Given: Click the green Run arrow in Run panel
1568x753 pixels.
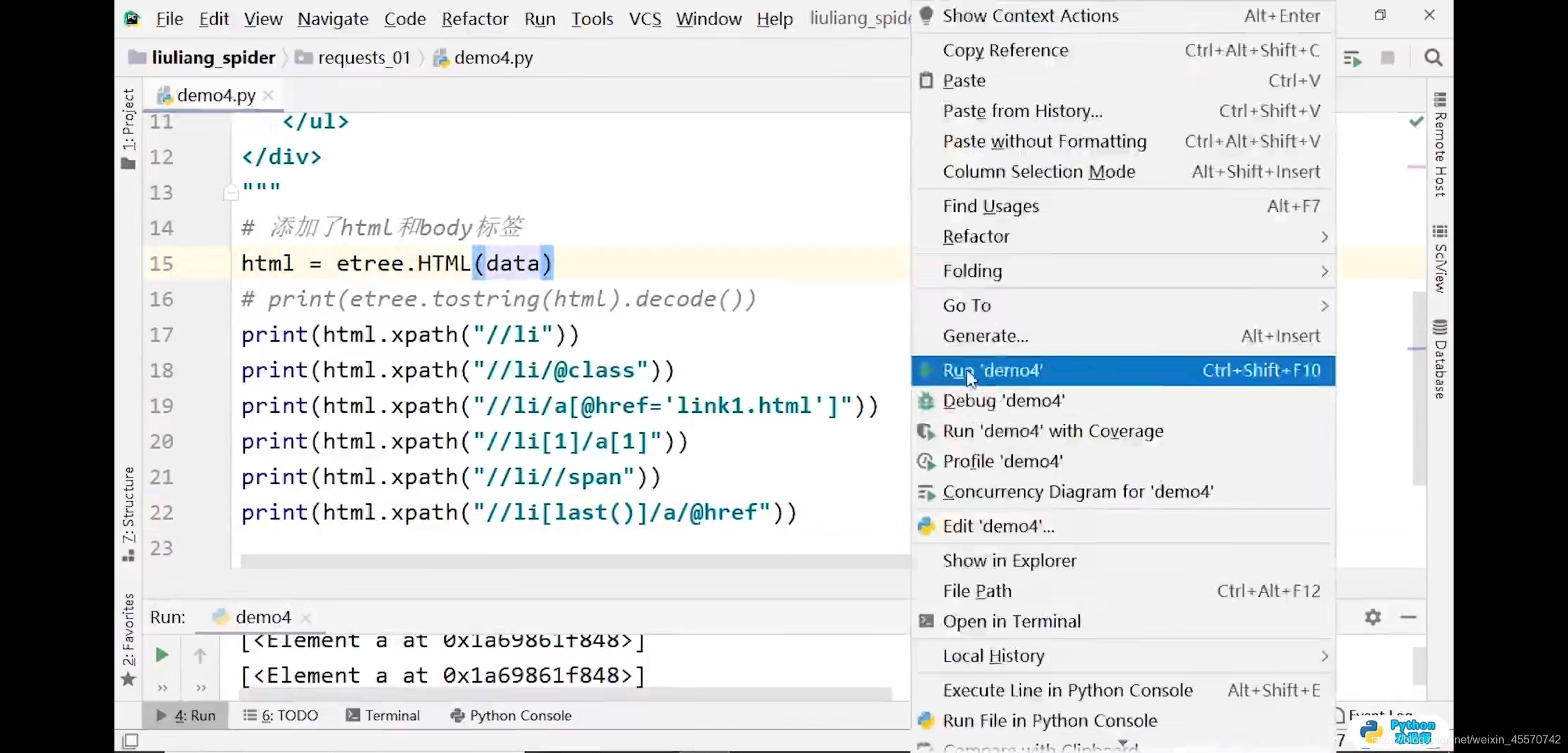Looking at the screenshot, I should 162,655.
